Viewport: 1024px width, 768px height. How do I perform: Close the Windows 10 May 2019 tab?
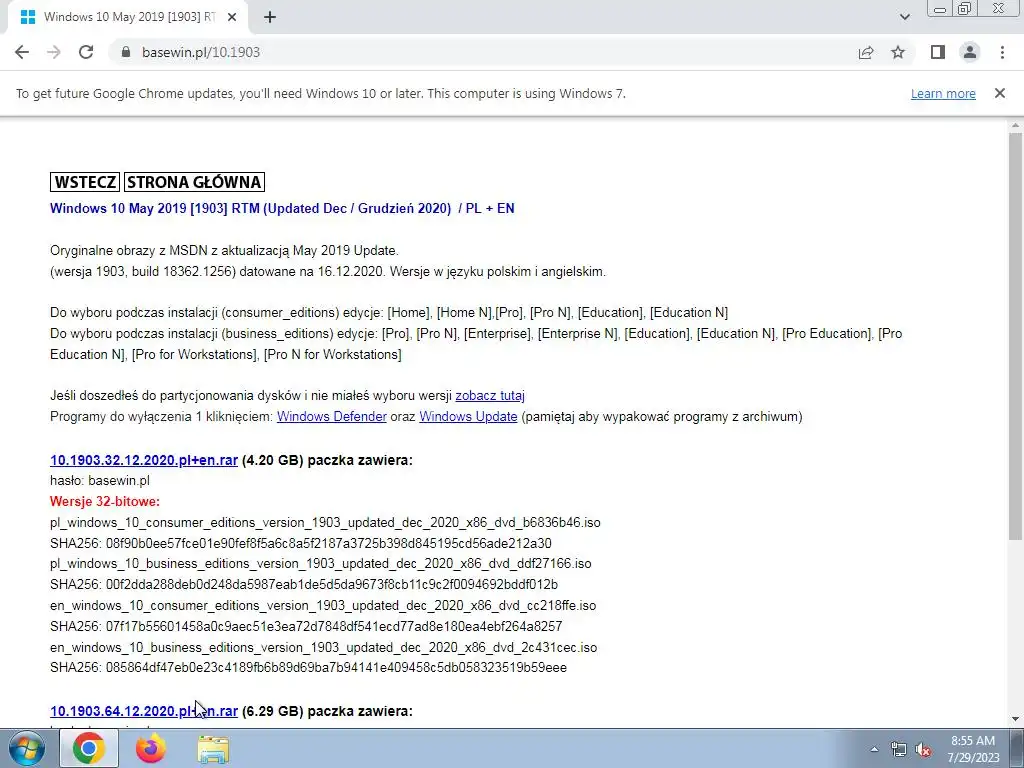[232, 18]
